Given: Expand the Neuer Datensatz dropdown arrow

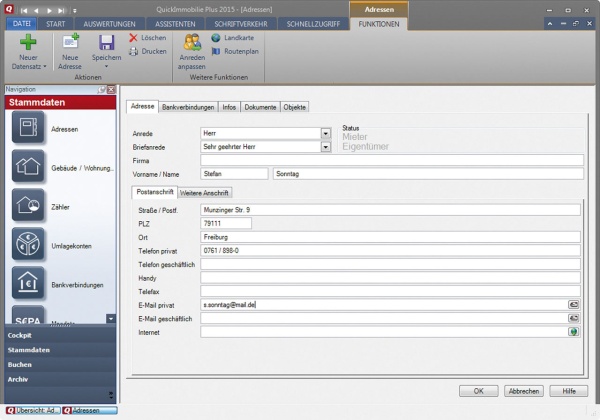Looking at the screenshot, I should [x=45, y=67].
